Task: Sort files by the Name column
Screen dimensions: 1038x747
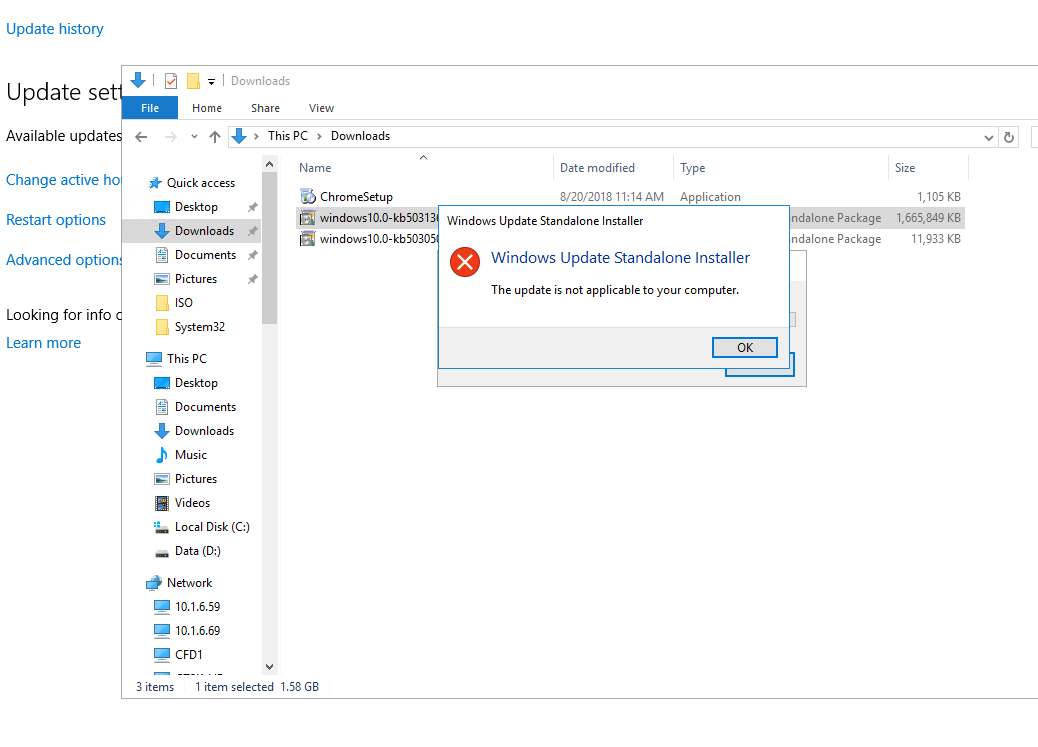Action: pyautogui.click(x=314, y=168)
